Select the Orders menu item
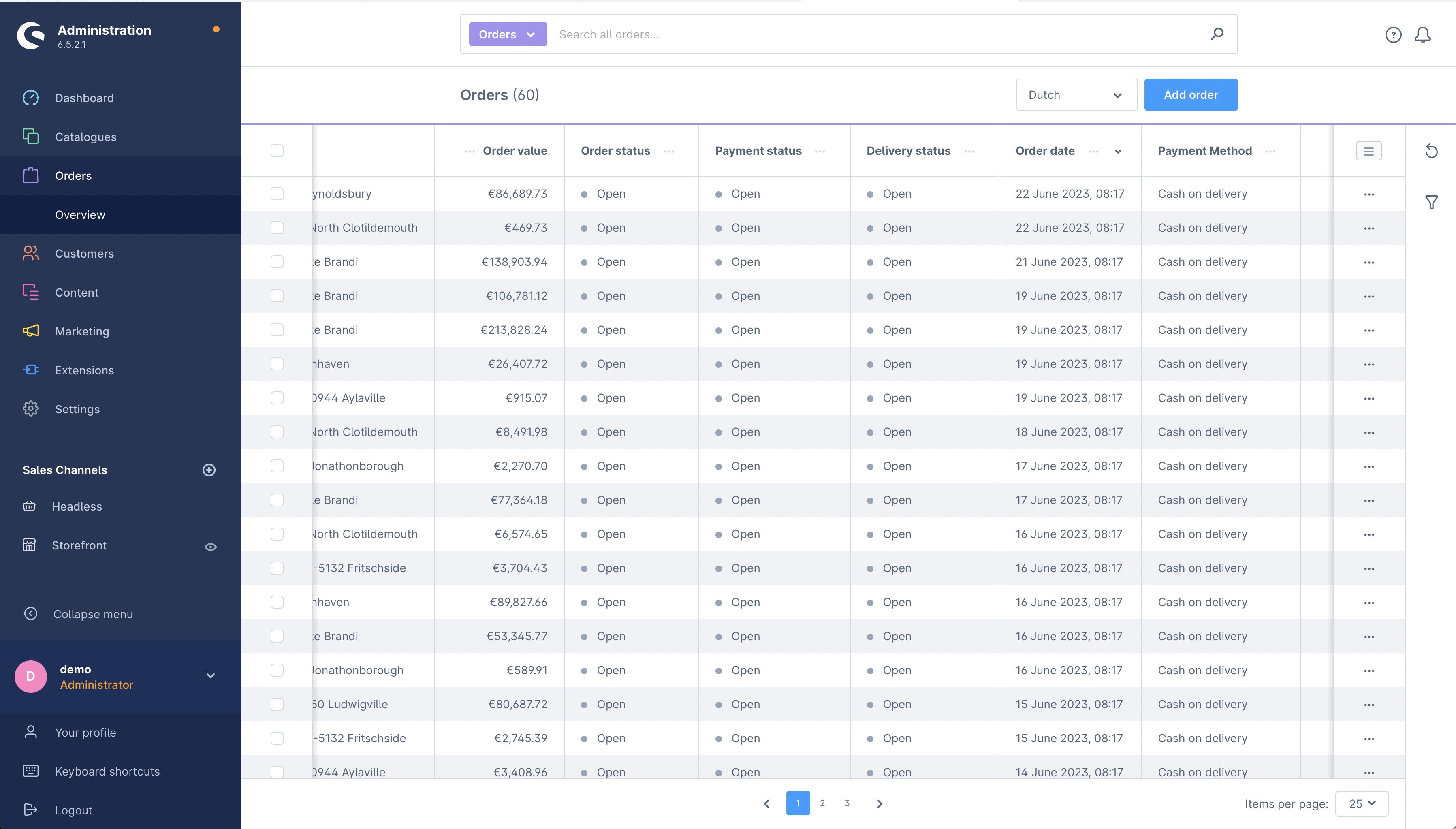 [x=73, y=175]
